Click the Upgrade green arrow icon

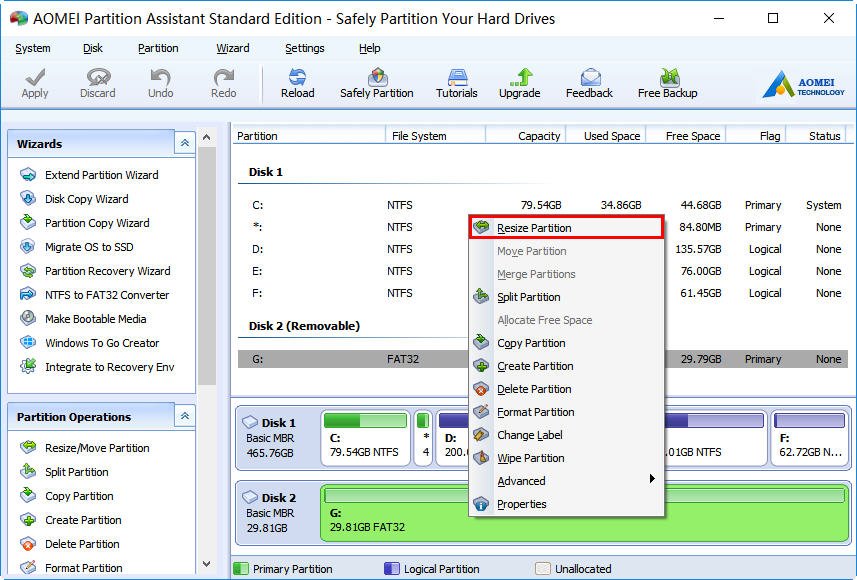pyautogui.click(x=519, y=84)
